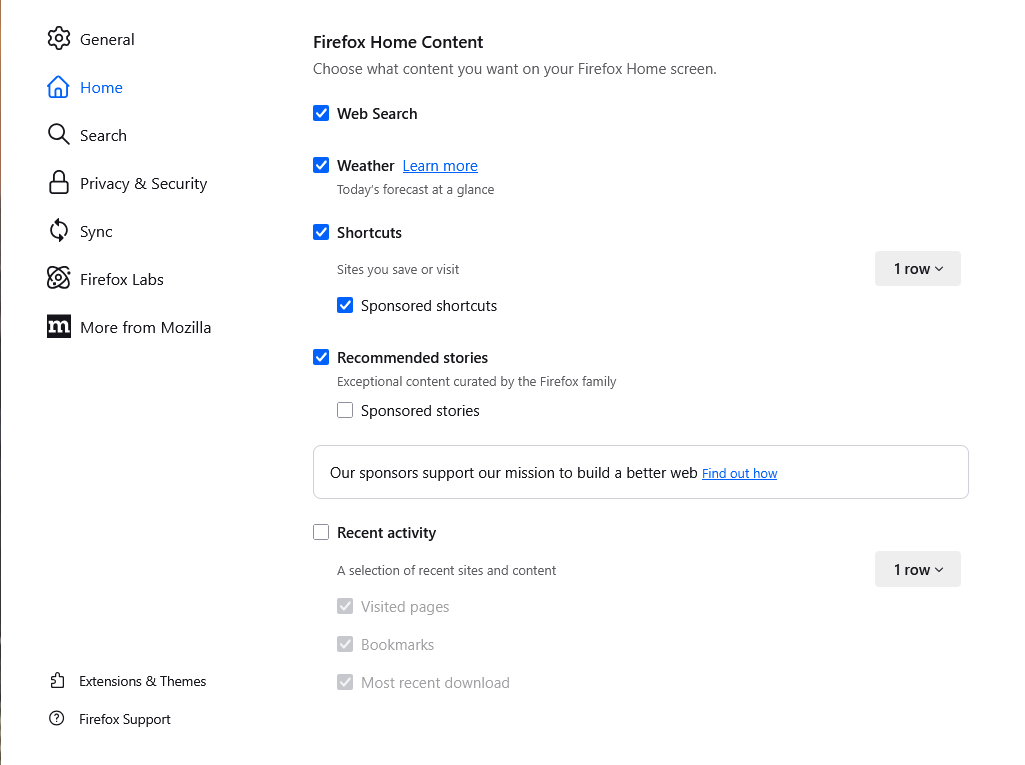Click the Search magnifying glass icon

coord(59,135)
